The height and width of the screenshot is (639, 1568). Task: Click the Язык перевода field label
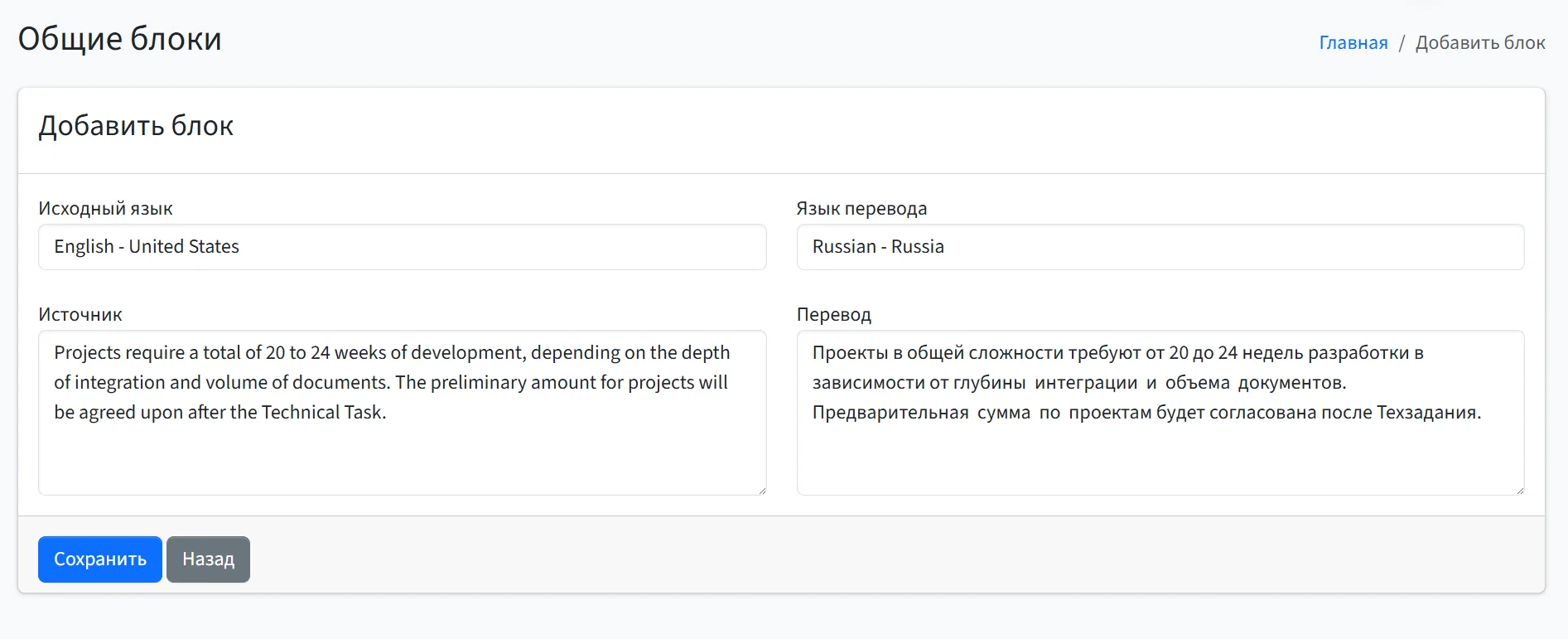tap(861, 208)
